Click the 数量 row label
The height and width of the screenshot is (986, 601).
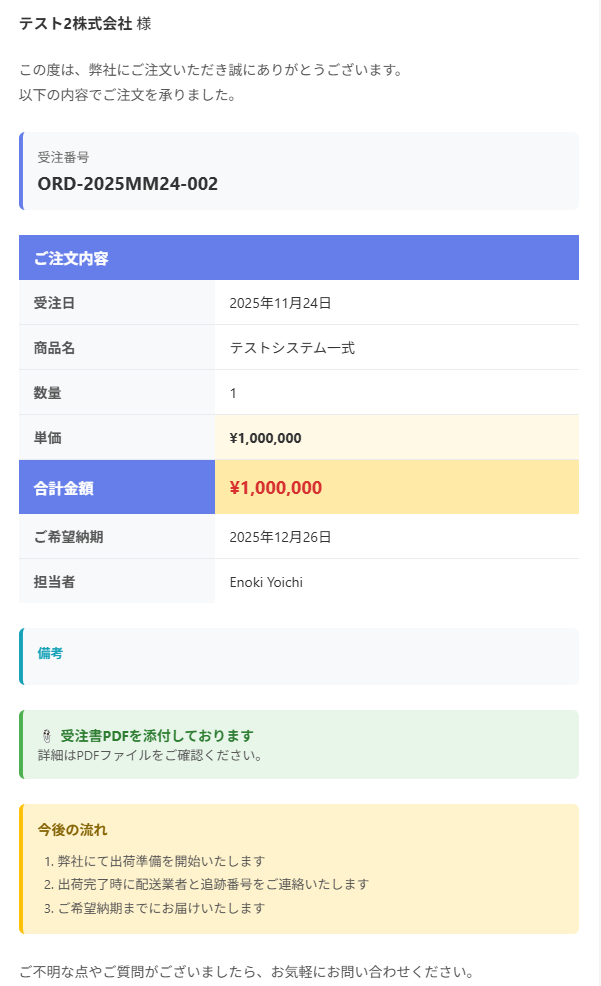click(x=47, y=393)
